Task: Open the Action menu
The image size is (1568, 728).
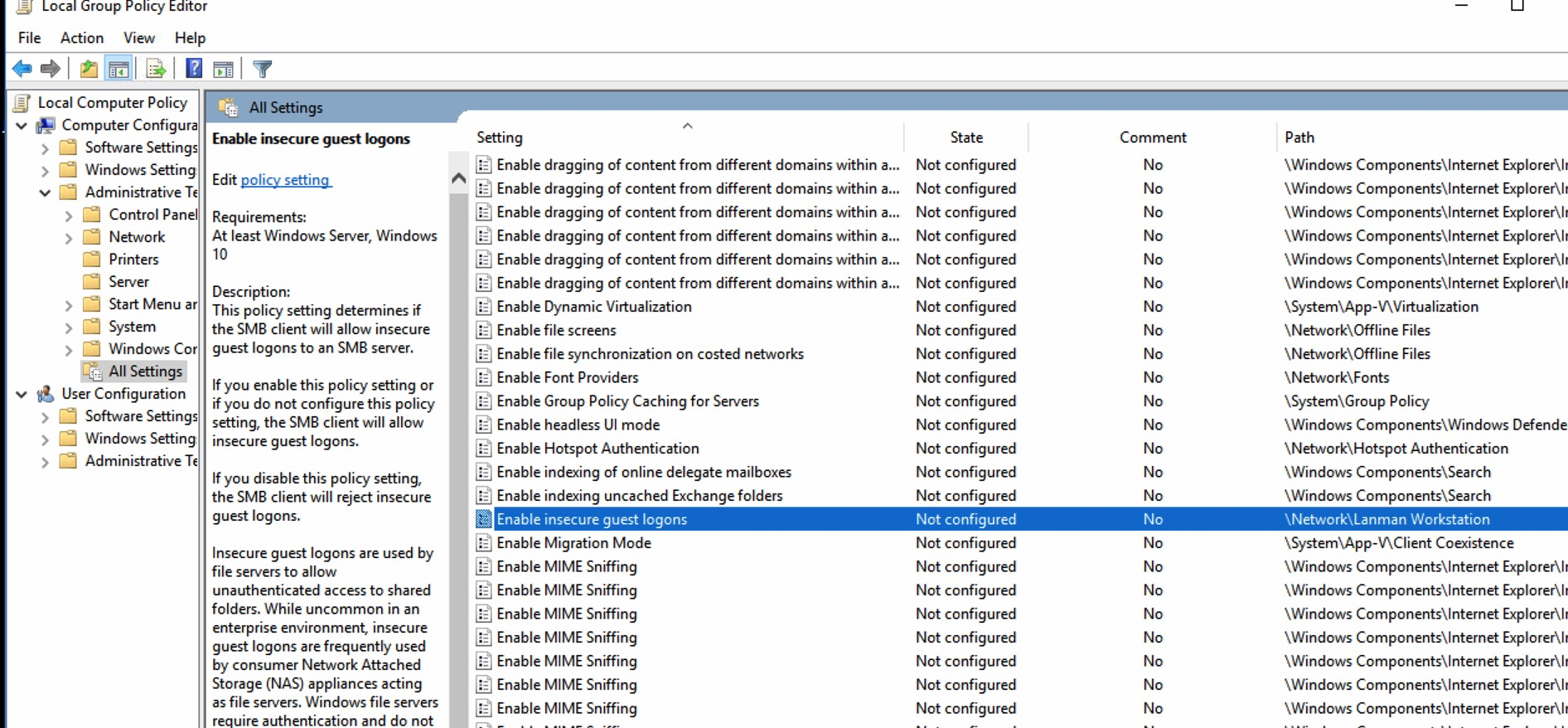Action: click(x=81, y=38)
